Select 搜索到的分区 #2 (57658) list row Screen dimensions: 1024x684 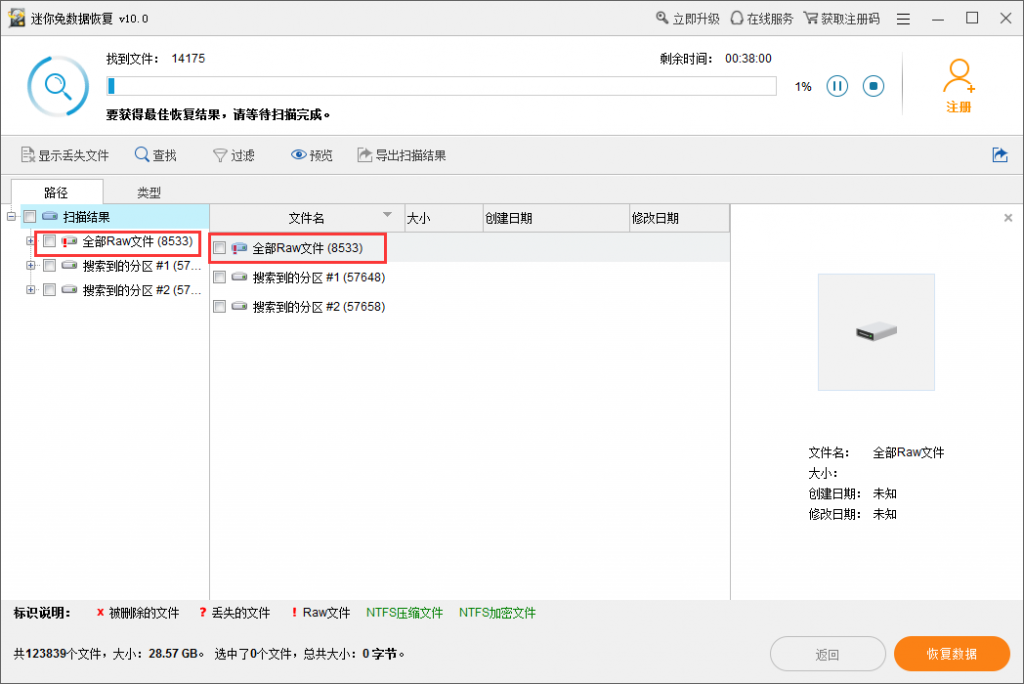pos(469,306)
